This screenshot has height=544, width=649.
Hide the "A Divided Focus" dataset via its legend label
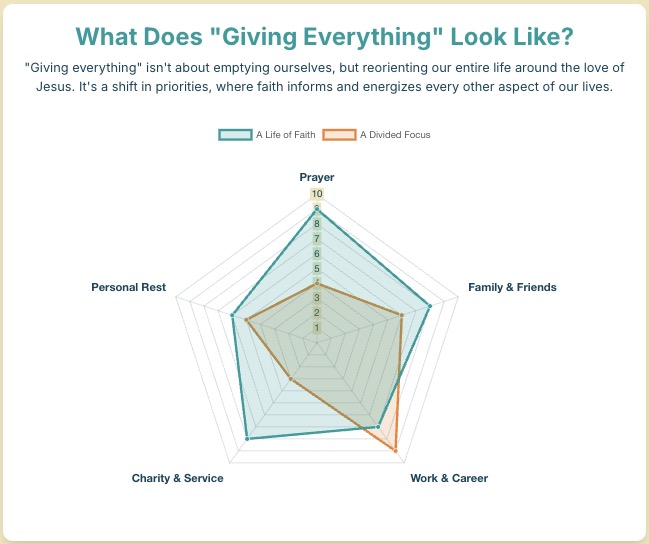pos(395,134)
